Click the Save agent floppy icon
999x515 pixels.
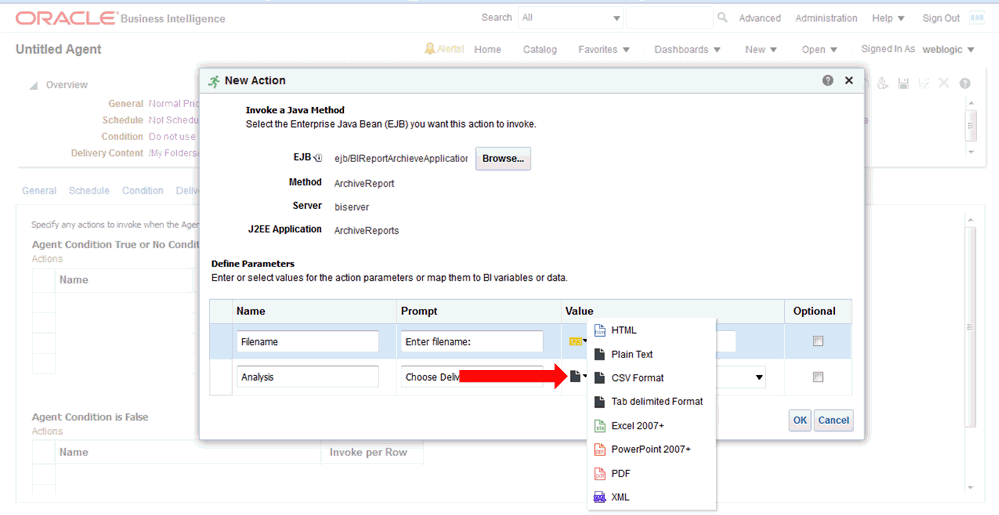coord(903,83)
